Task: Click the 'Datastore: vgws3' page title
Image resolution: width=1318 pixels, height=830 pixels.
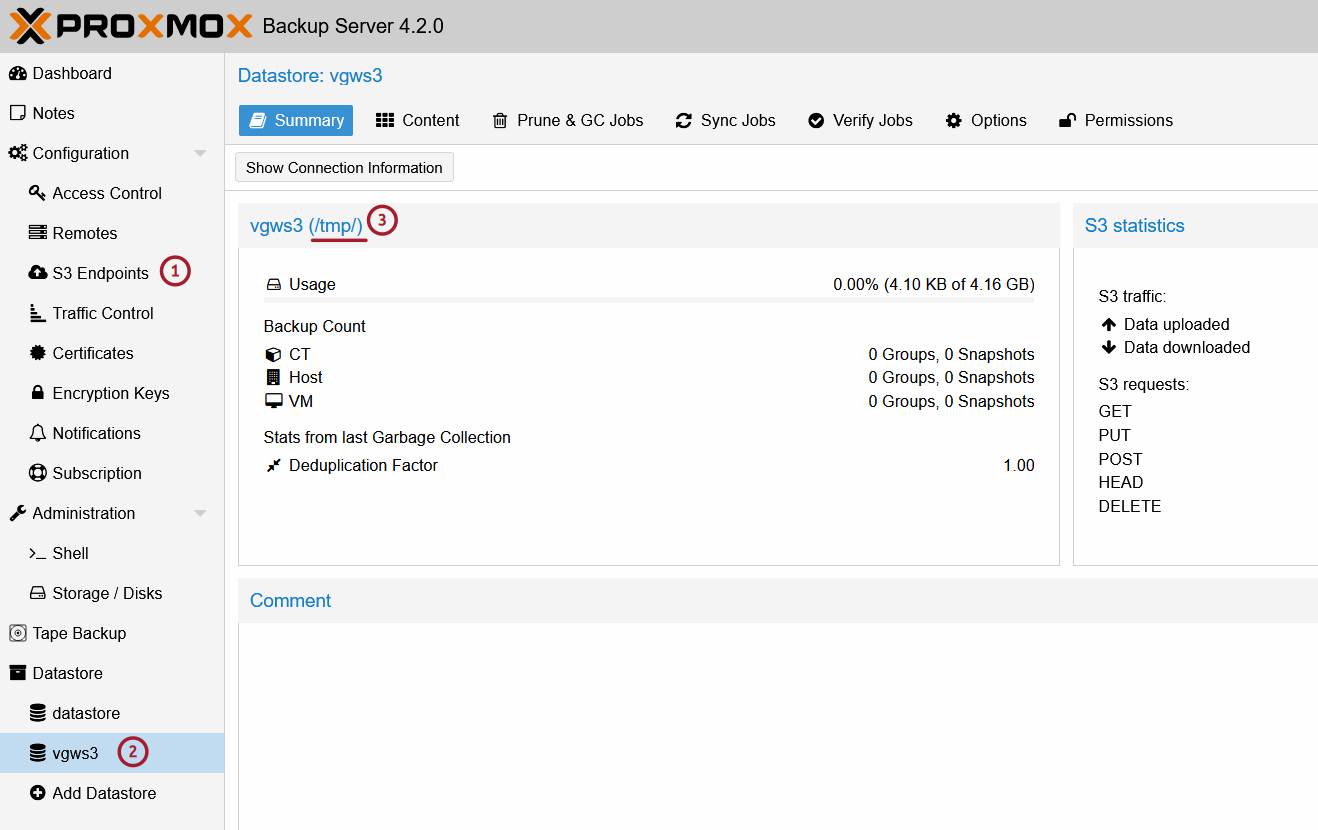Action: pos(310,76)
